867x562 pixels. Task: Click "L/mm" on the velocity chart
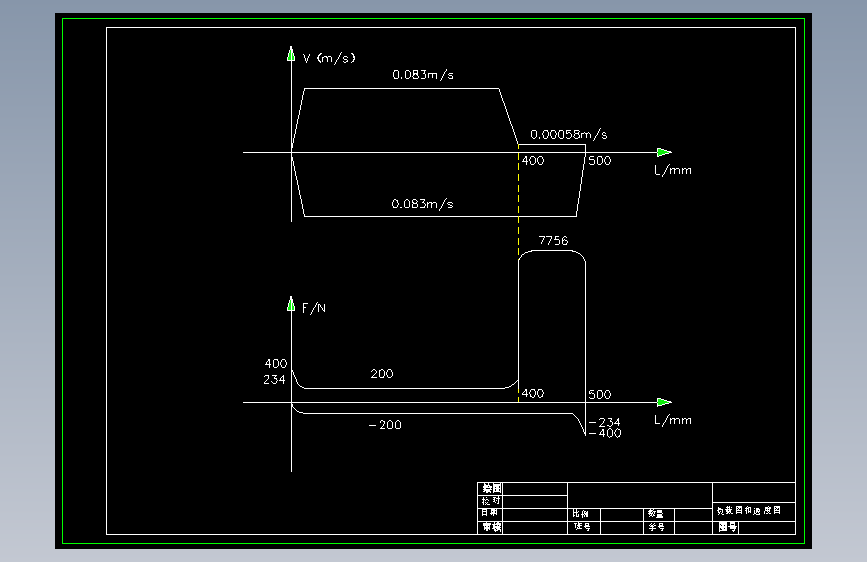point(673,170)
